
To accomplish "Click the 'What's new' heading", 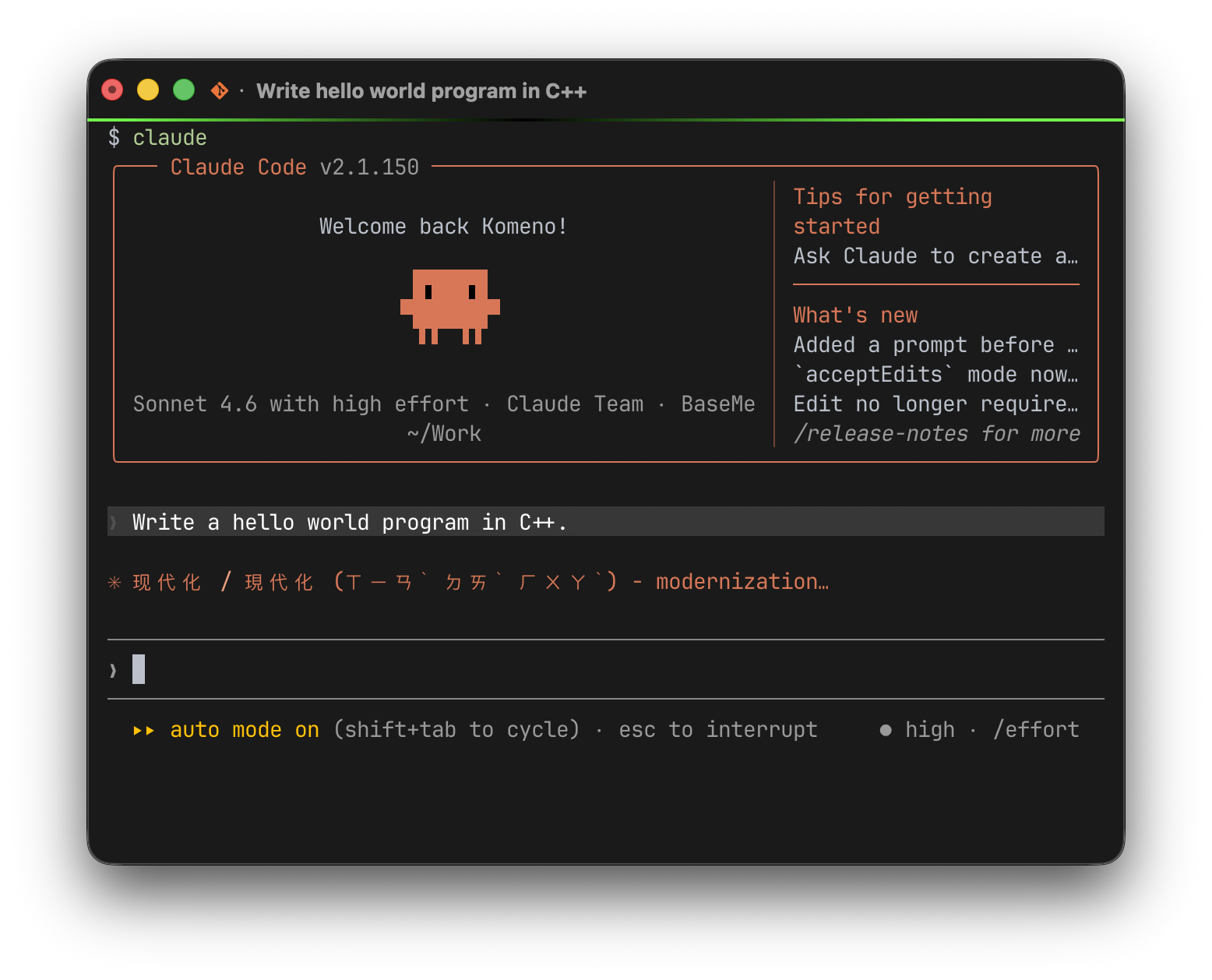I will tap(855, 316).
